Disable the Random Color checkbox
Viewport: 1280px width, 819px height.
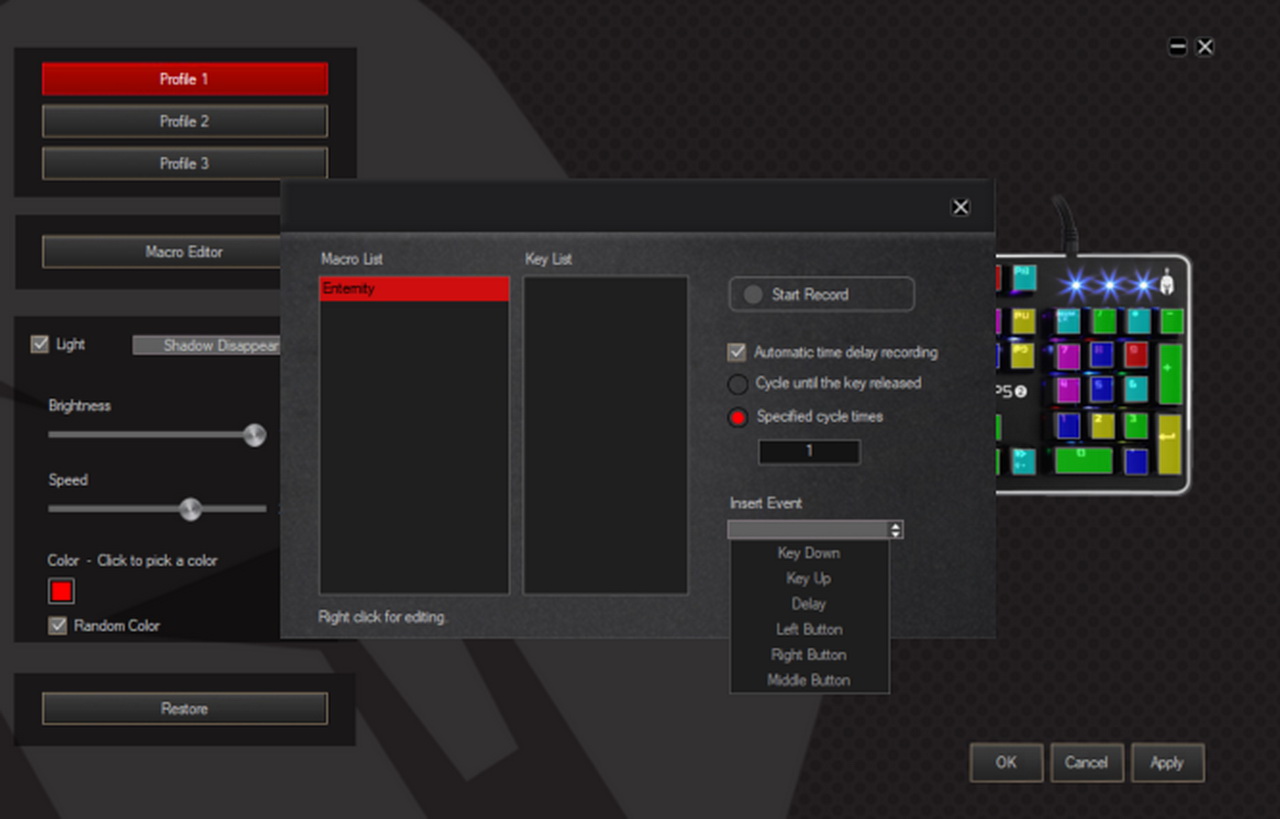coord(58,626)
